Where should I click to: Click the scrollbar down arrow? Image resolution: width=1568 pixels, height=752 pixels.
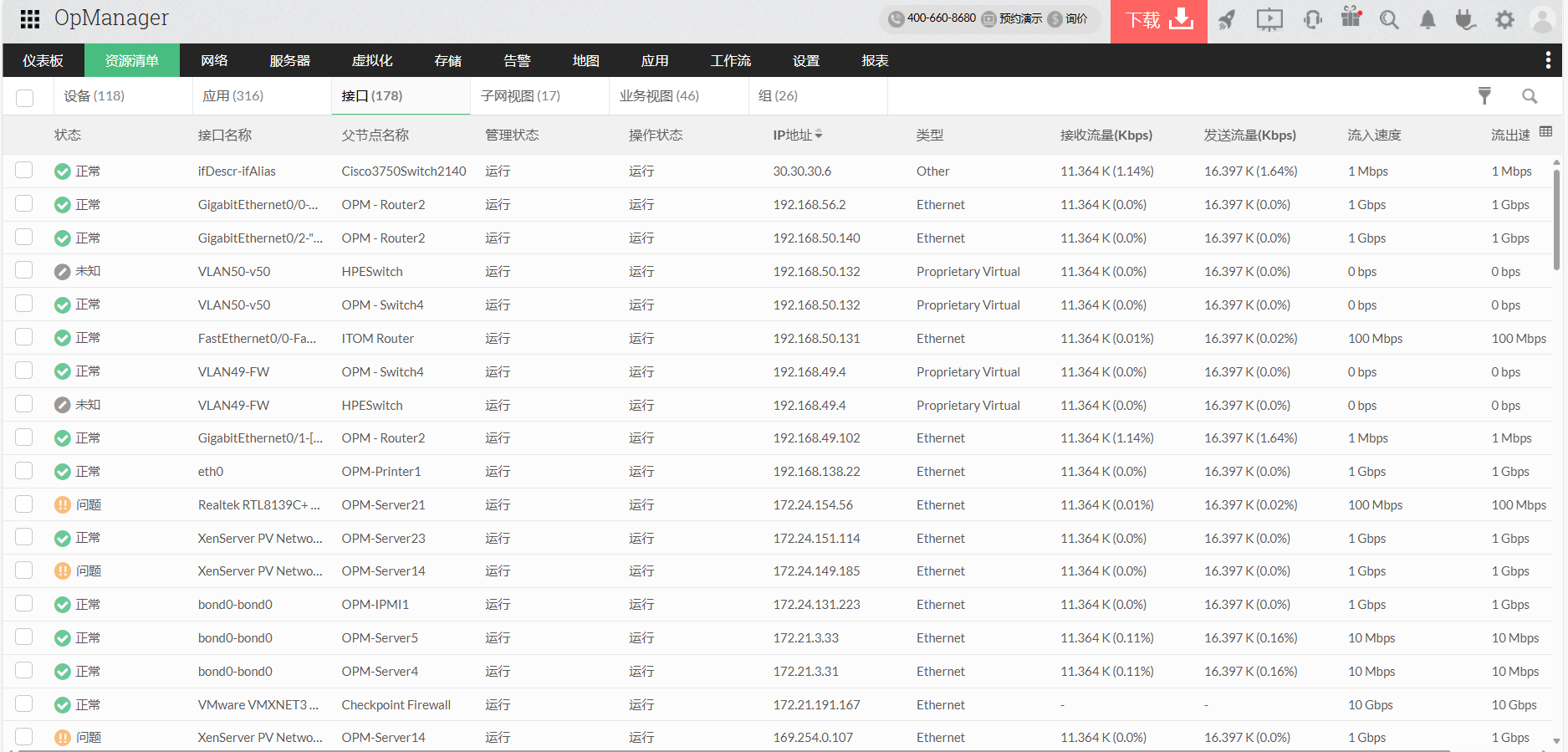click(x=1556, y=740)
